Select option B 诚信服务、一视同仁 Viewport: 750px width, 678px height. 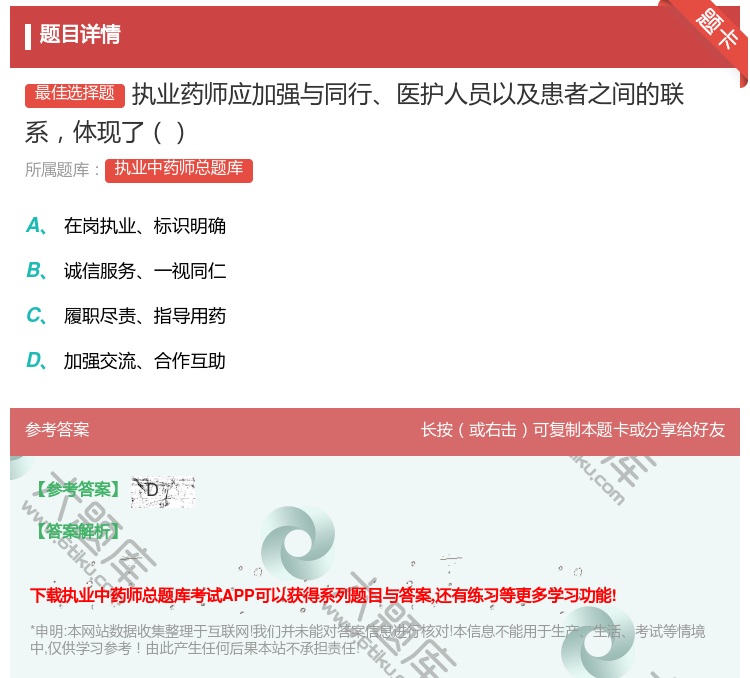pos(126,271)
